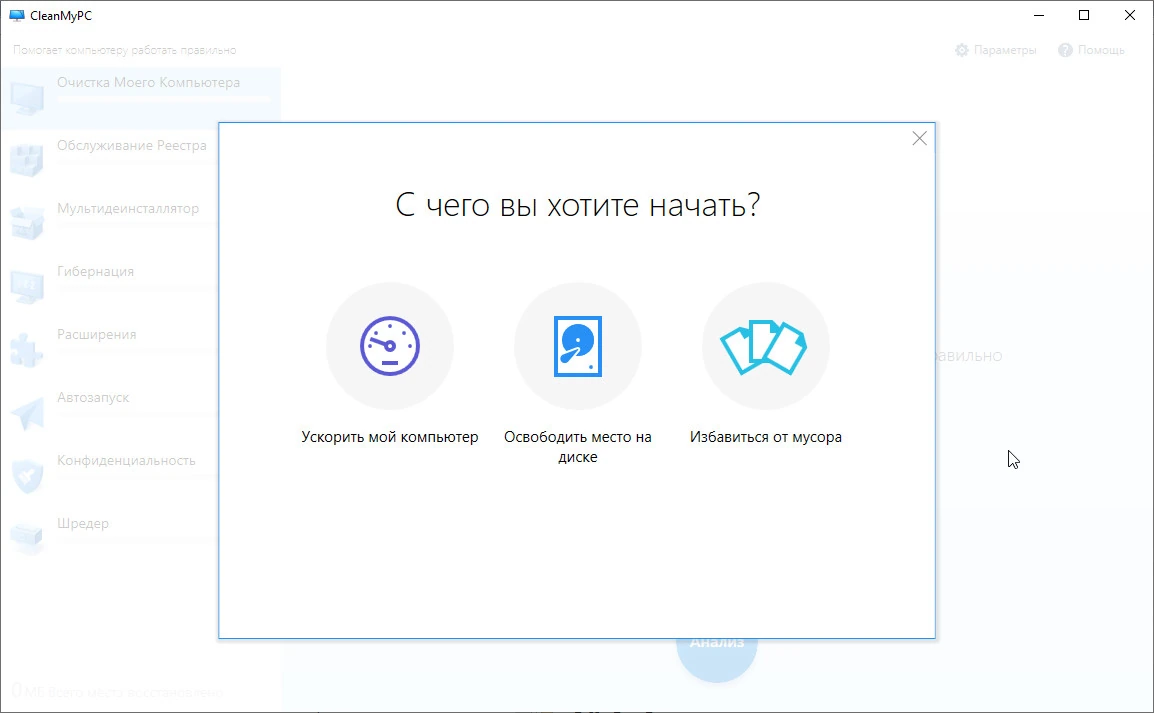Screen dimensions: 1154x713
Task: Open 'Обслуживание Реестра' sidebar section
Action: (x=110, y=161)
